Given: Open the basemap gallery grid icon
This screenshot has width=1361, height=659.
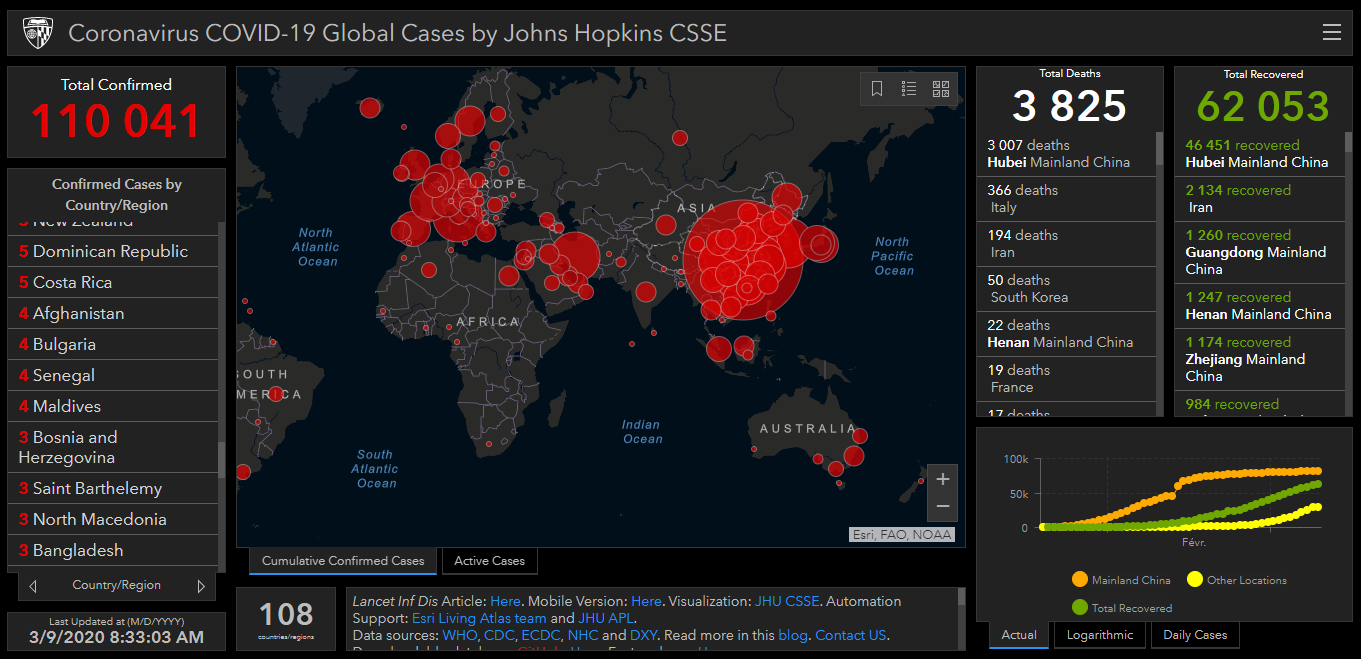Looking at the screenshot, I should pos(941,89).
